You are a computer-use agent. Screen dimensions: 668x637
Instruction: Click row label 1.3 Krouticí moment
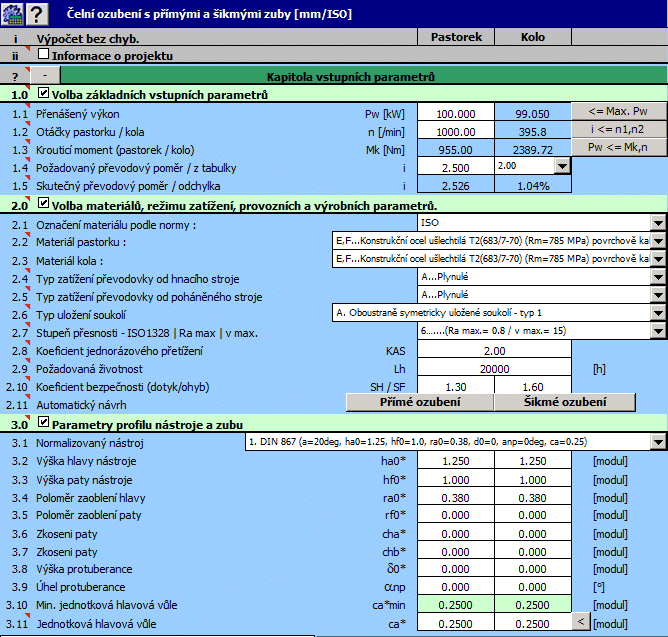115,150
